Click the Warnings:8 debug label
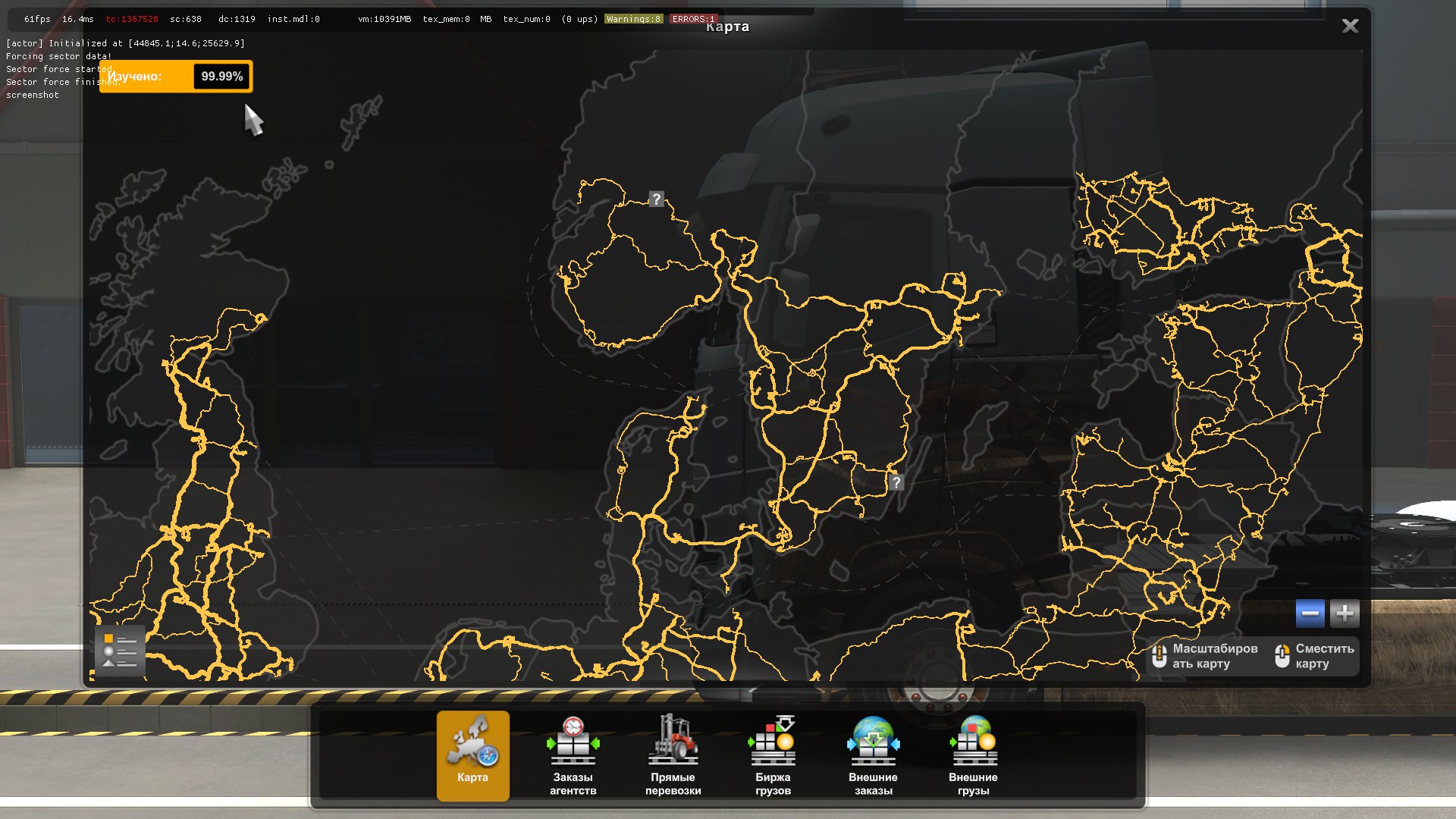 [634, 19]
